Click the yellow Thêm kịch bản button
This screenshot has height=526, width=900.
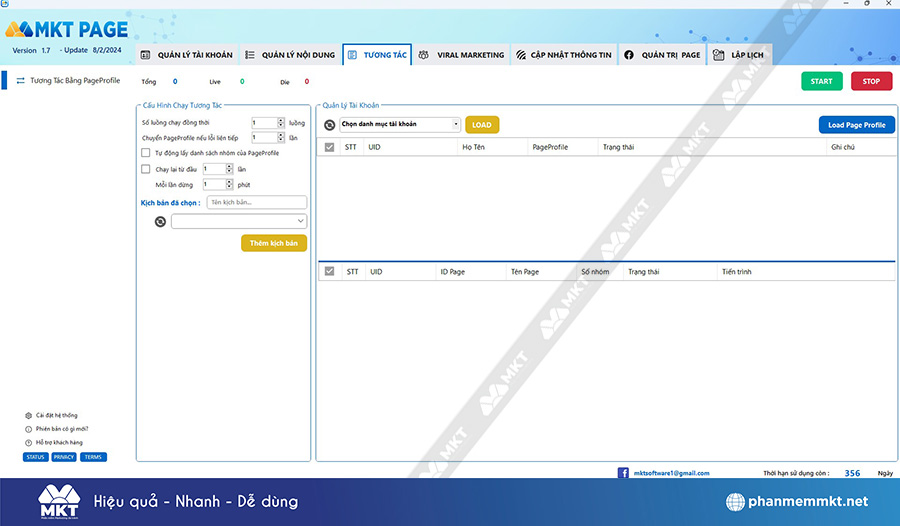click(x=274, y=243)
